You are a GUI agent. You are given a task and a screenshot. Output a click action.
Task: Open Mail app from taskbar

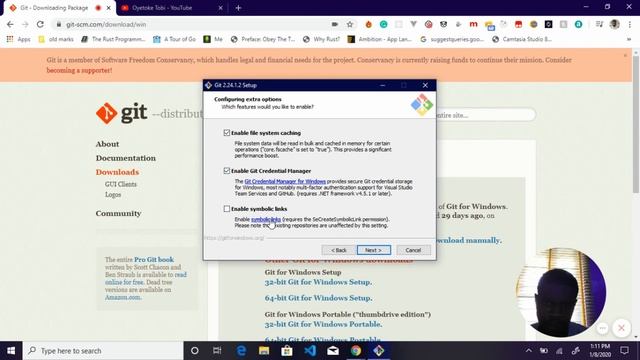point(333,351)
